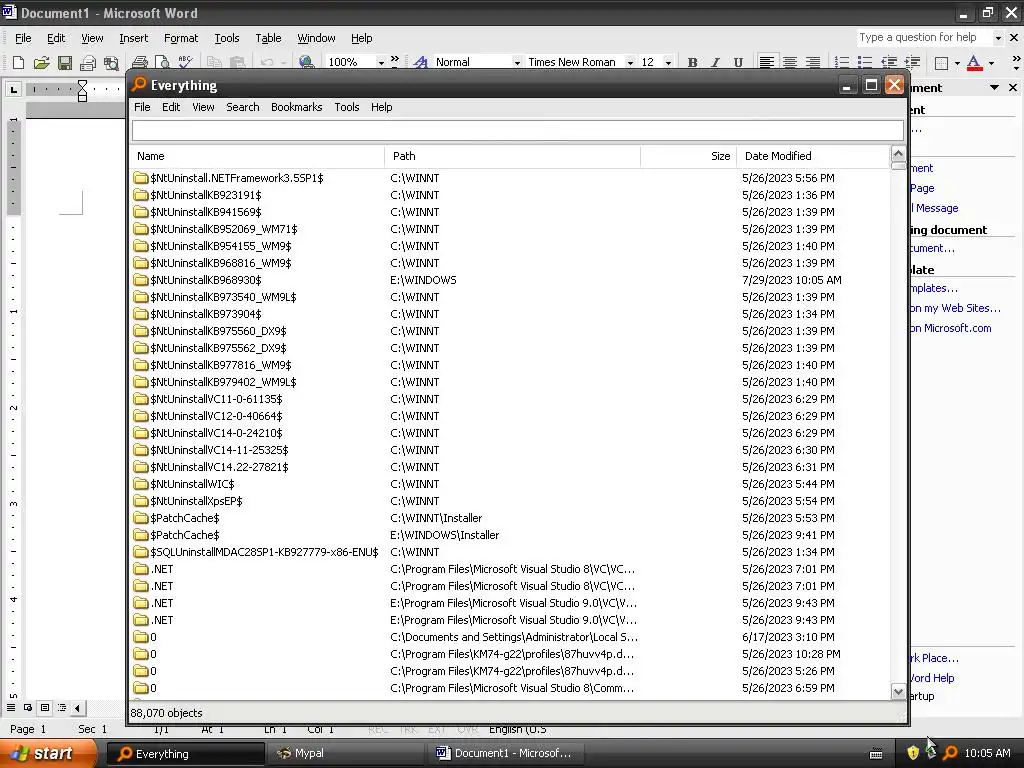Open the Border style dropdown arrow
The height and width of the screenshot is (768, 1024).
tap(957, 63)
